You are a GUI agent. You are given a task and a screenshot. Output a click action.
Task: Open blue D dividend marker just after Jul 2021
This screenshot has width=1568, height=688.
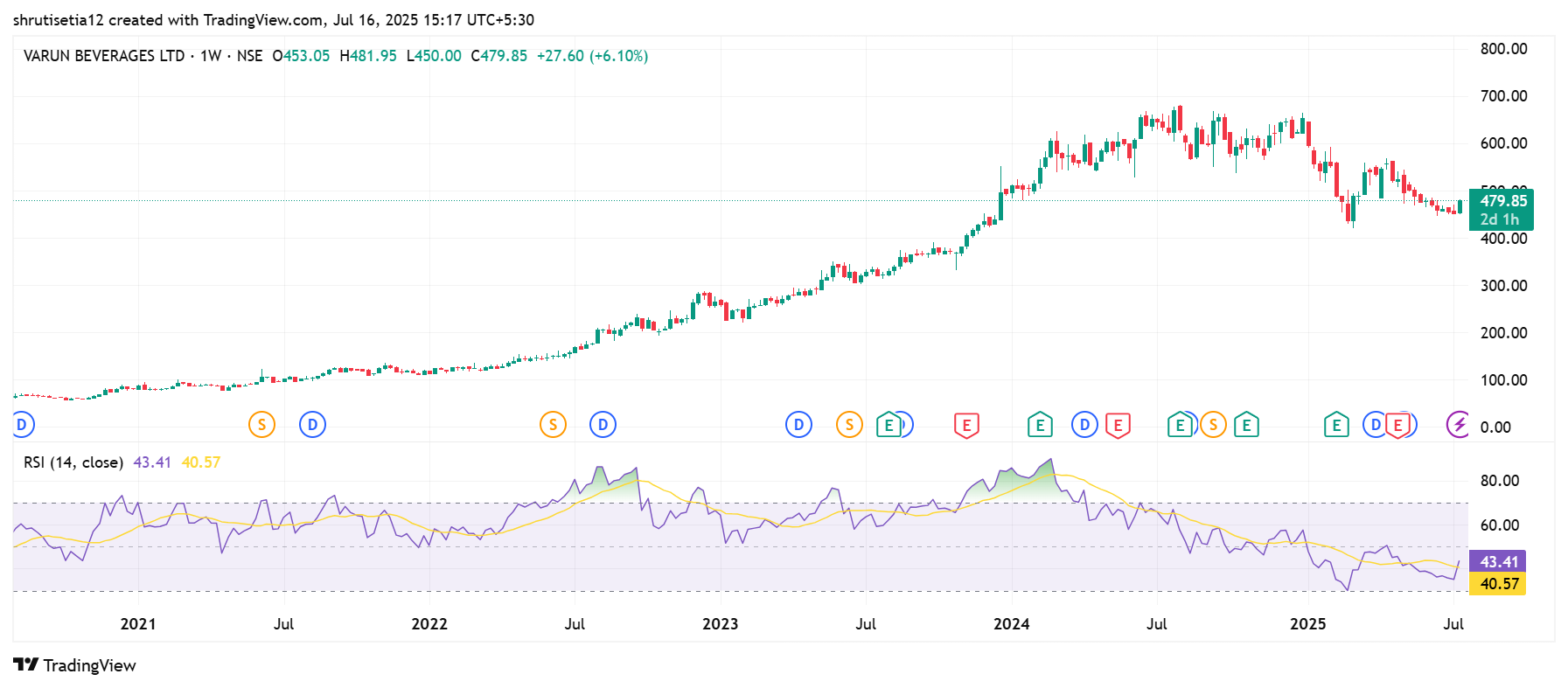click(x=312, y=425)
